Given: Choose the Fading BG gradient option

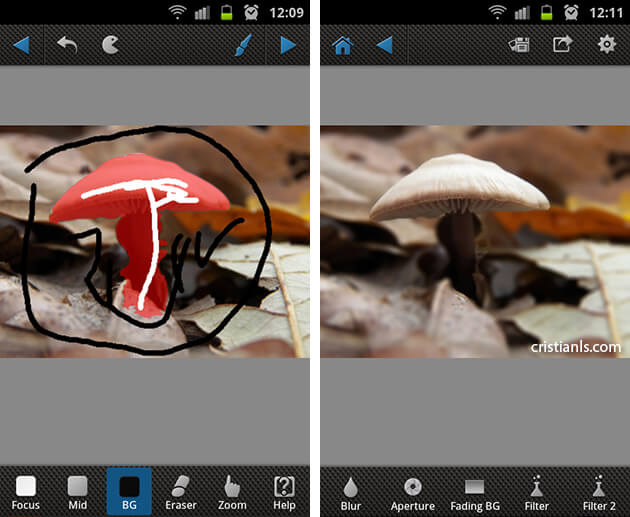Looking at the screenshot, I should point(474,492).
